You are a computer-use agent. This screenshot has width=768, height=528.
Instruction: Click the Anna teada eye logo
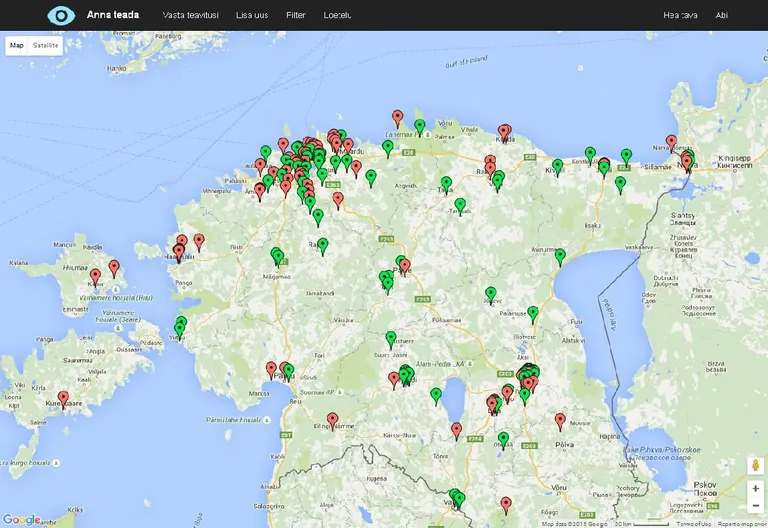click(x=61, y=15)
